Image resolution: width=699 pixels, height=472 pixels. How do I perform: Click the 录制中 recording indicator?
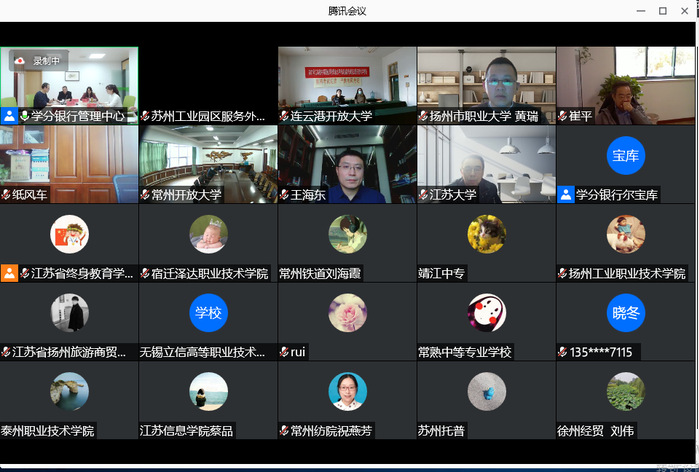point(40,60)
